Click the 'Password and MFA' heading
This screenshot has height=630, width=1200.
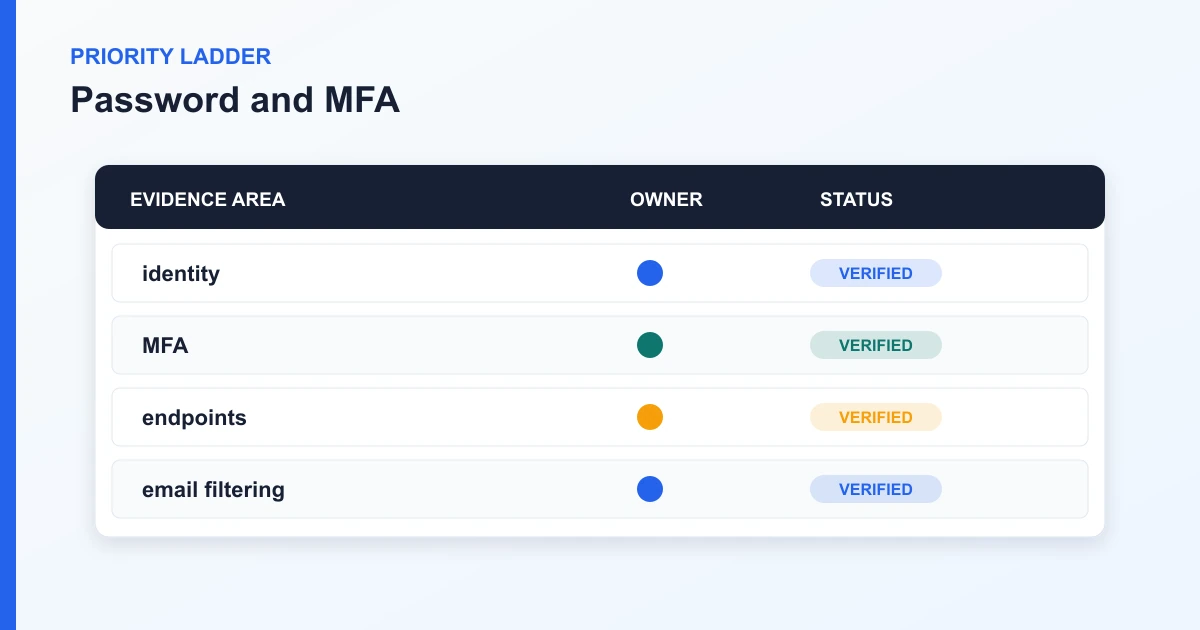(235, 100)
